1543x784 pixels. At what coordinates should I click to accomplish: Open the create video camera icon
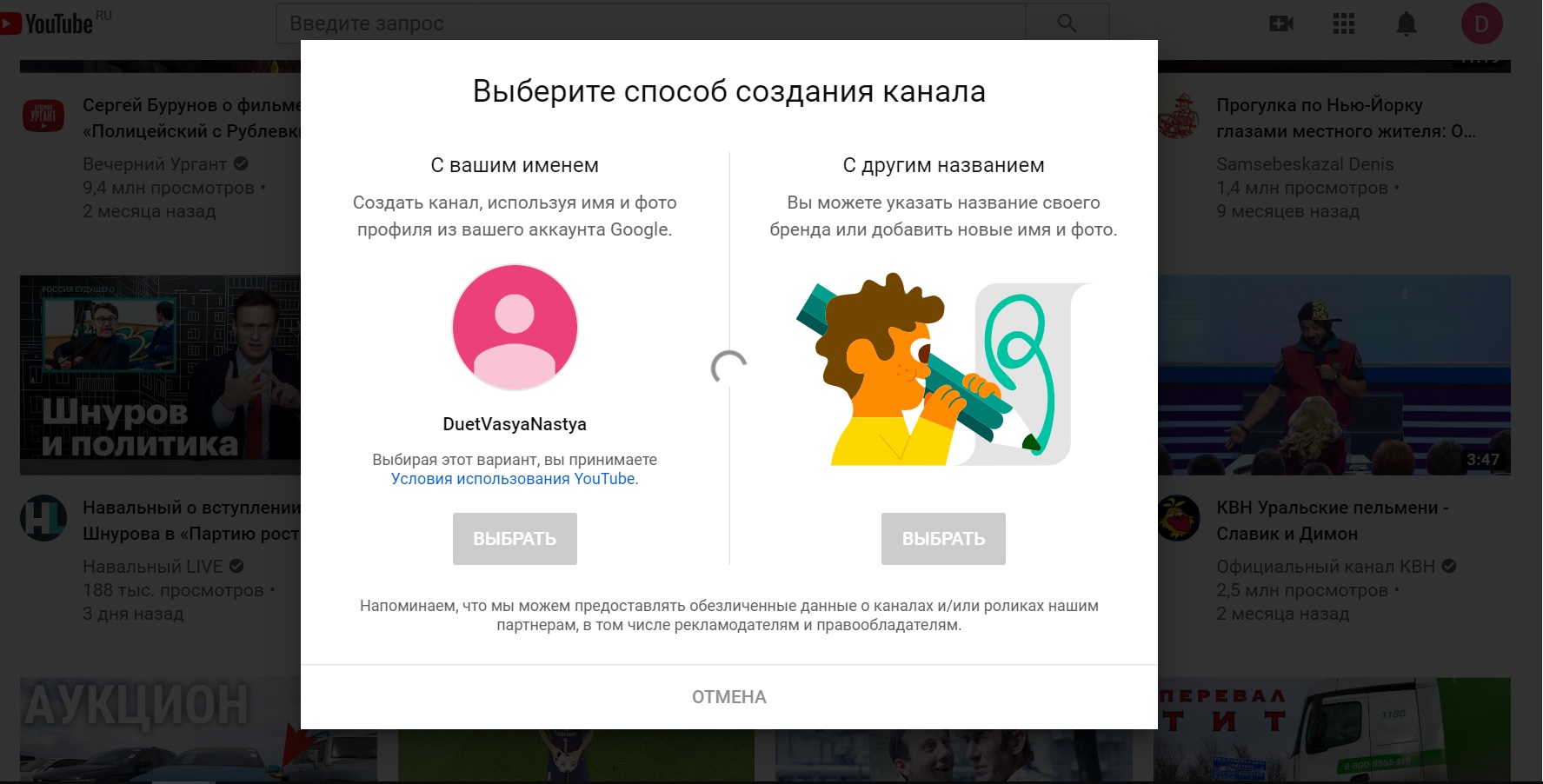[x=1281, y=23]
